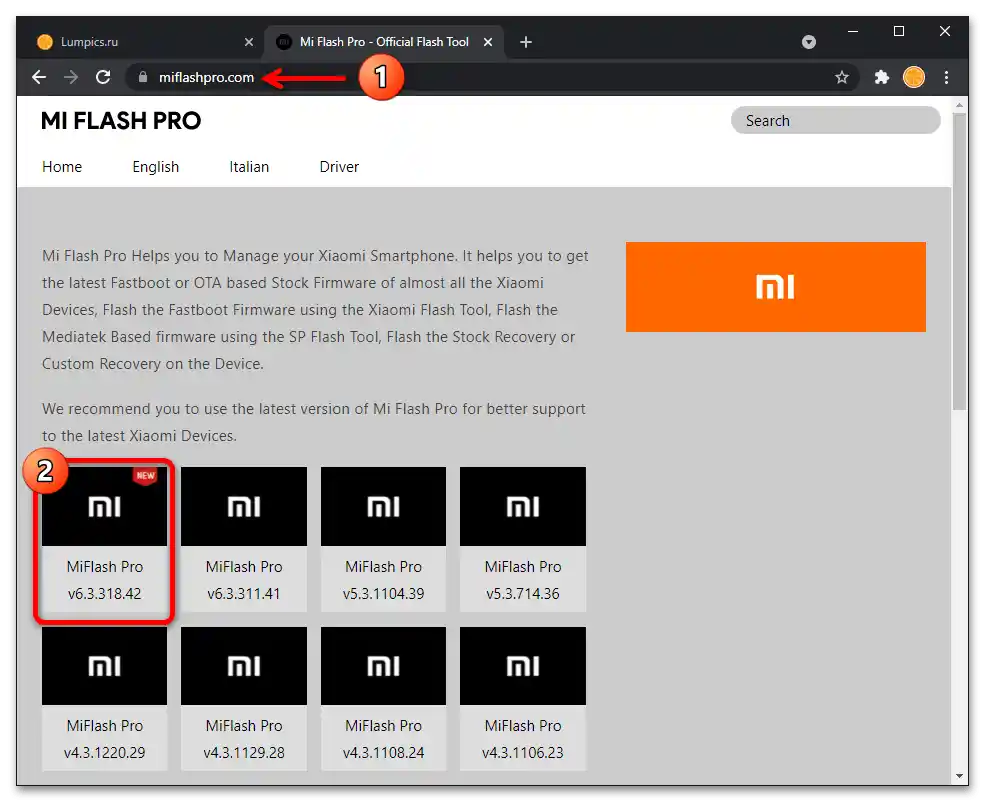
Task: View site info via padlock icon
Action: pos(143,77)
